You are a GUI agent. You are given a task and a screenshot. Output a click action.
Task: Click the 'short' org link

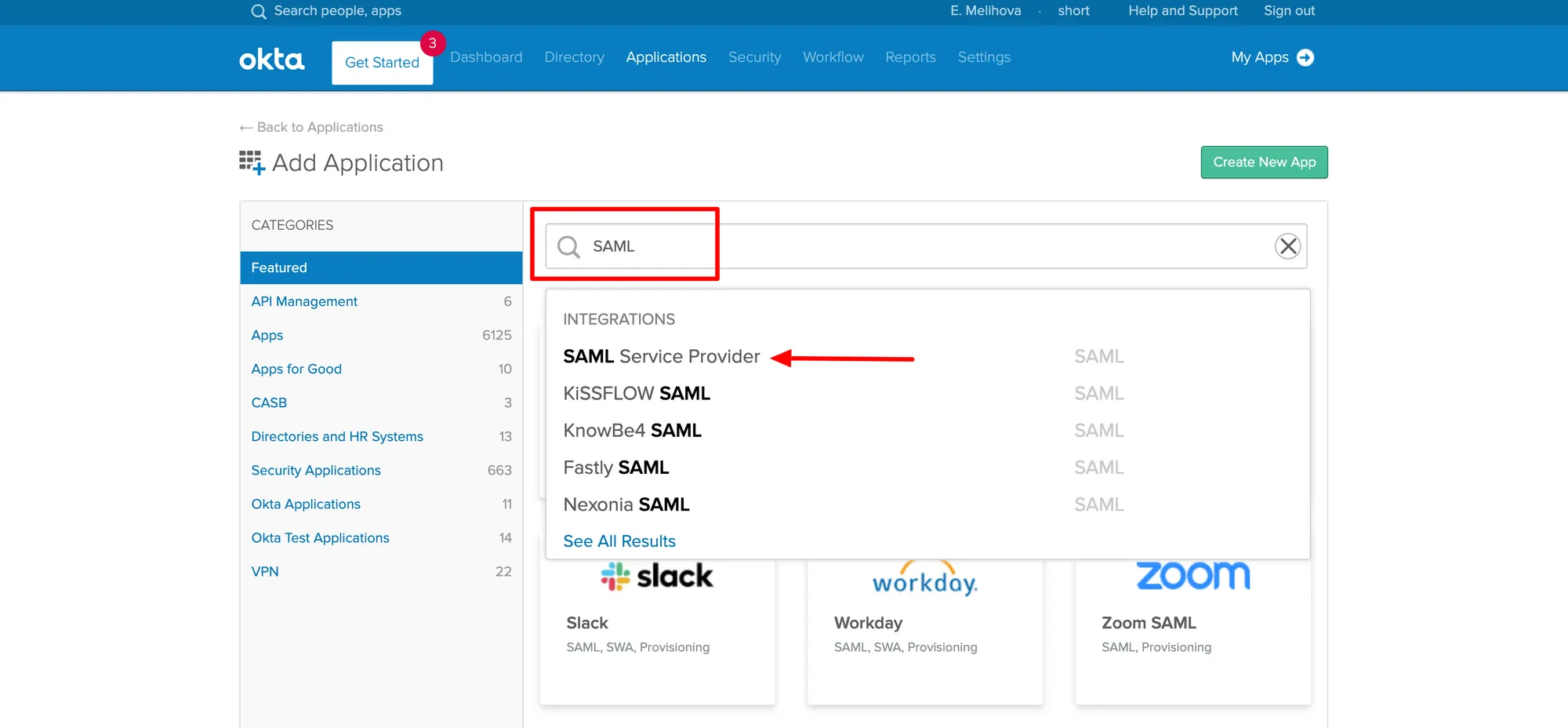coord(1073,11)
